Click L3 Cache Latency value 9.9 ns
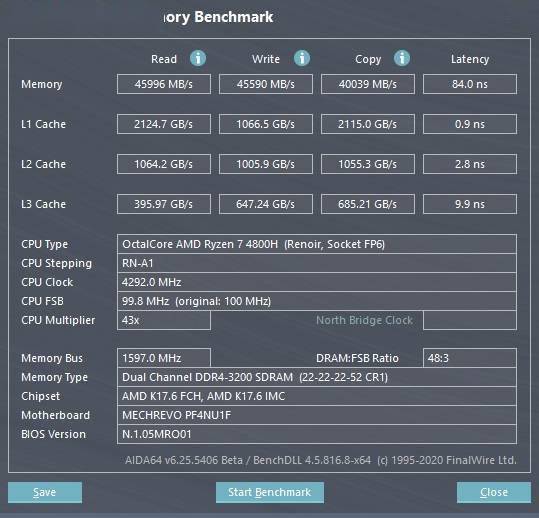Image resolution: width=539 pixels, height=518 pixels. coord(470,204)
